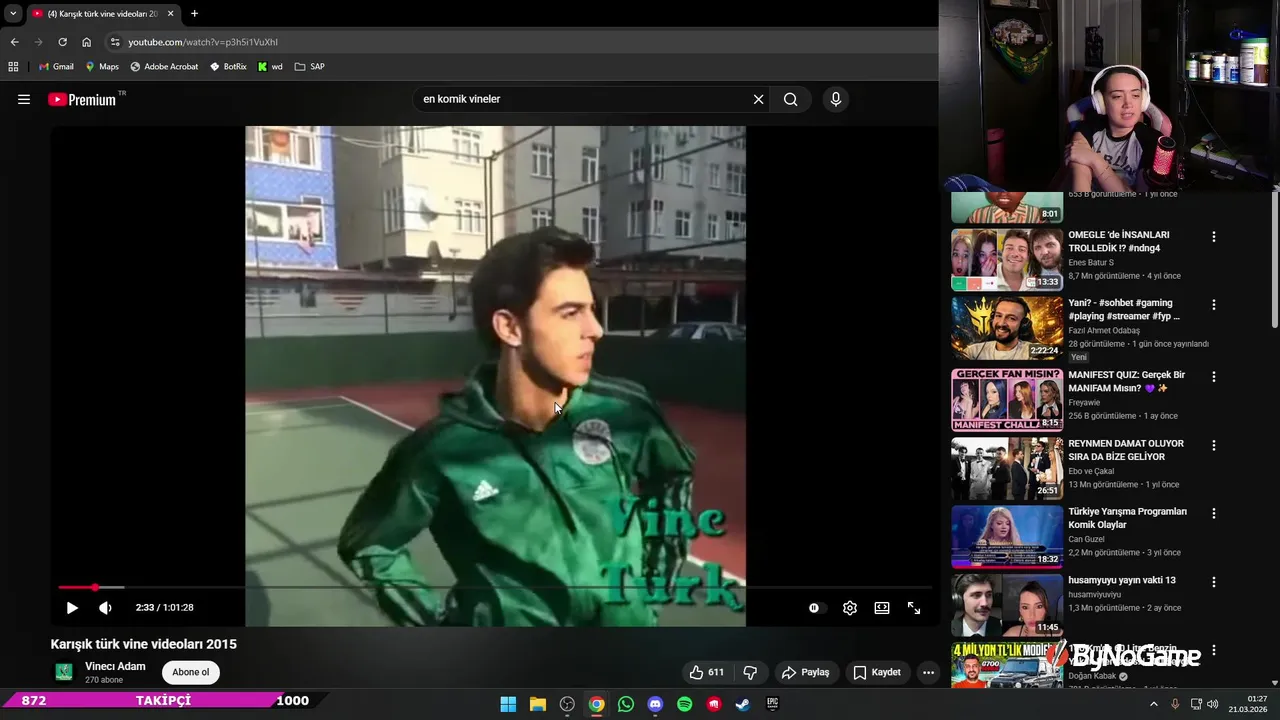Screen dimensions: 1280x720
Task: Switch to theater mode
Action: click(x=882, y=608)
